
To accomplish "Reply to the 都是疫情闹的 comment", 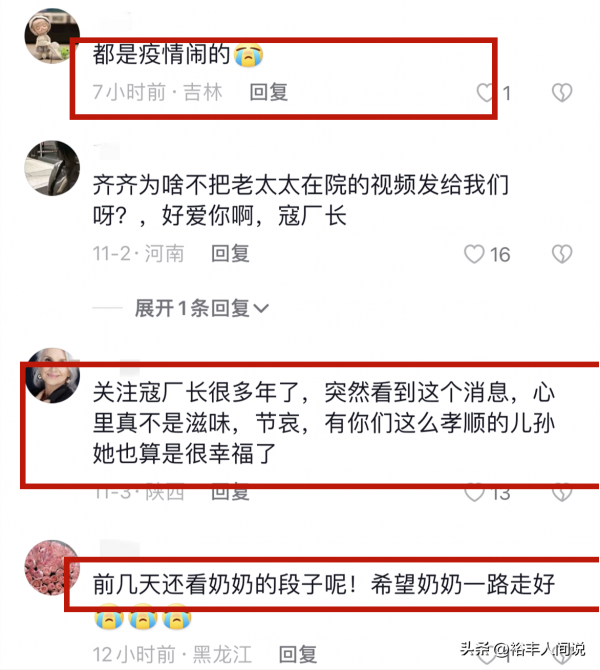I will (269, 93).
